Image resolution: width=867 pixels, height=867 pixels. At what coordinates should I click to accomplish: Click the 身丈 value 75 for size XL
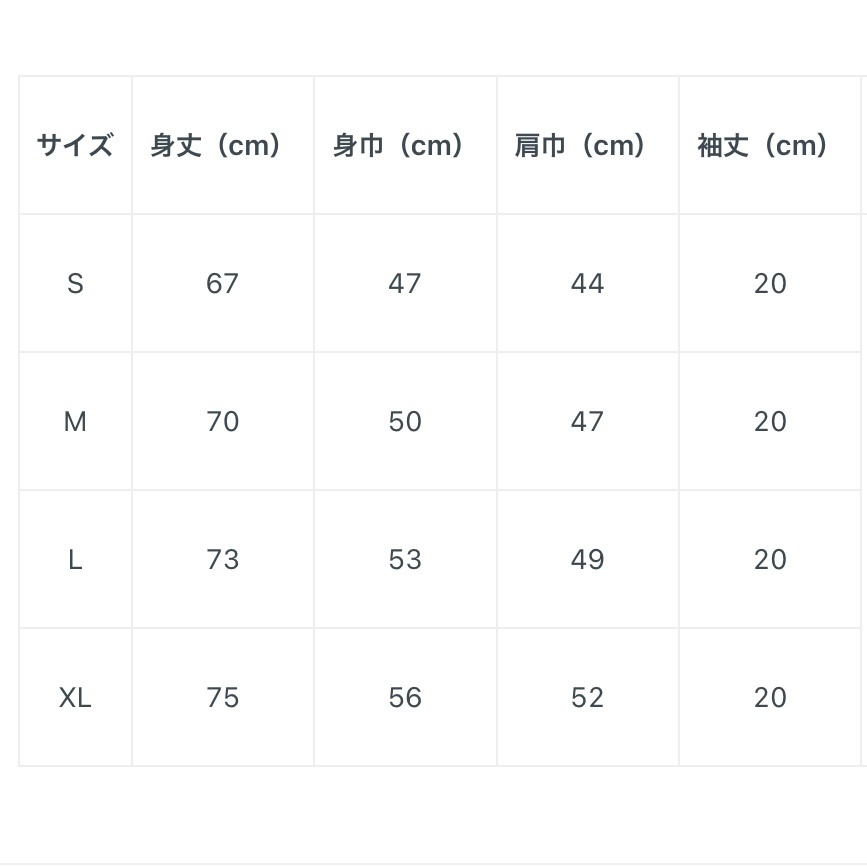[x=222, y=698]
